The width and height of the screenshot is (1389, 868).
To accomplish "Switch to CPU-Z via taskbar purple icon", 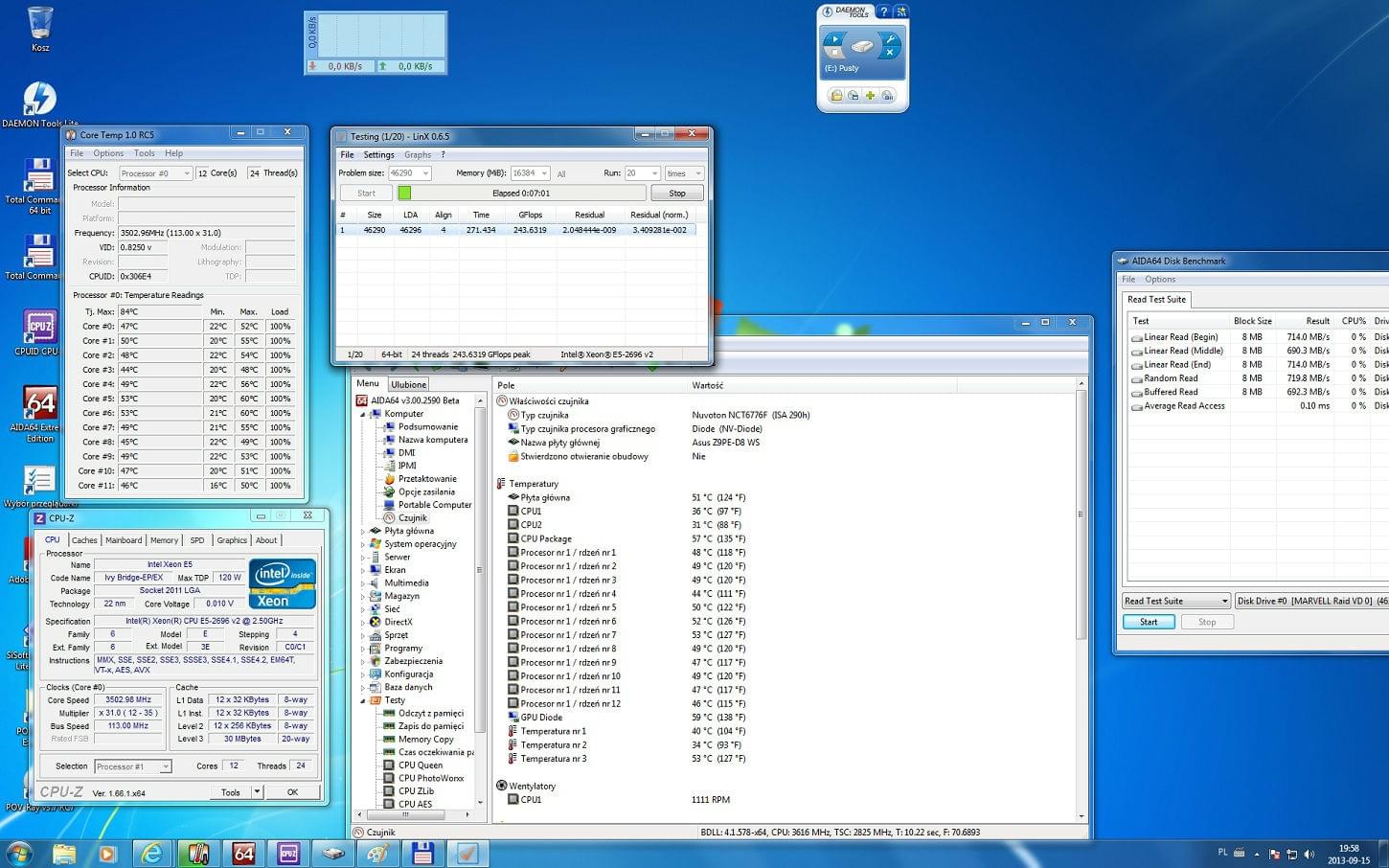I will click(x=288, y=853).
